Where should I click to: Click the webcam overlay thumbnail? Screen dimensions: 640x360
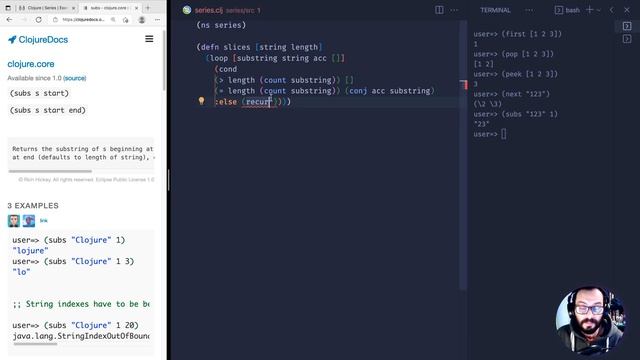(x=590, y=319)
